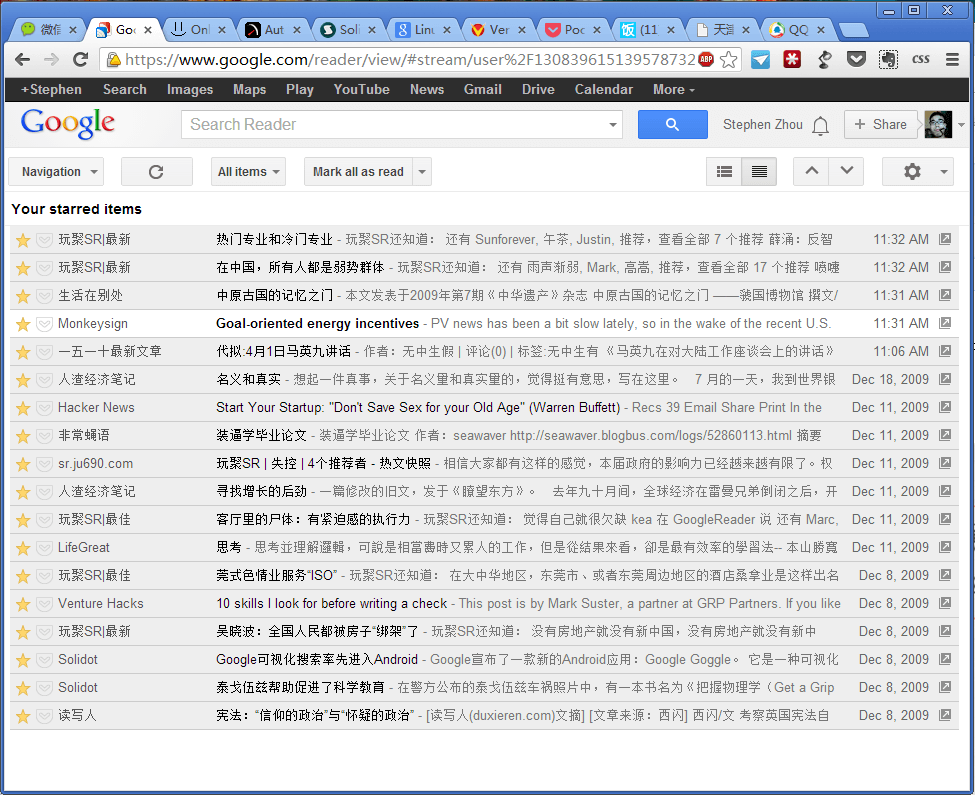The height and width of the screenshot is (795, 975).
Task: Expand Mark all as read arrow
Action: (422, 172)
